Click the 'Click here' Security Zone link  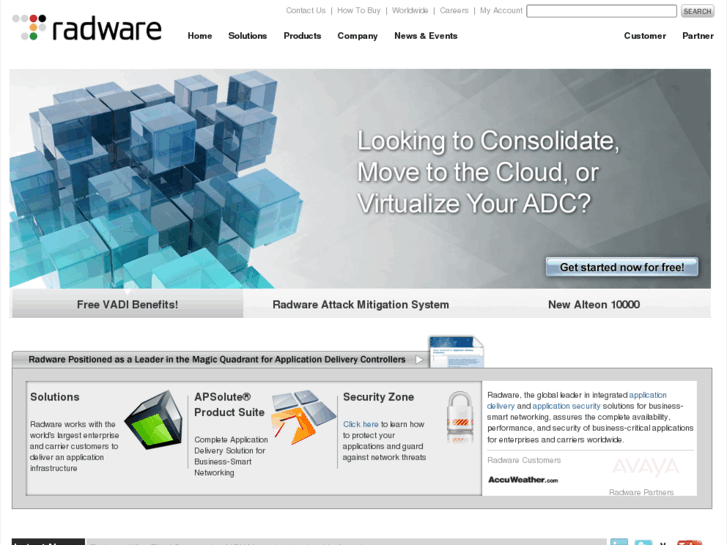pos(361,424)
